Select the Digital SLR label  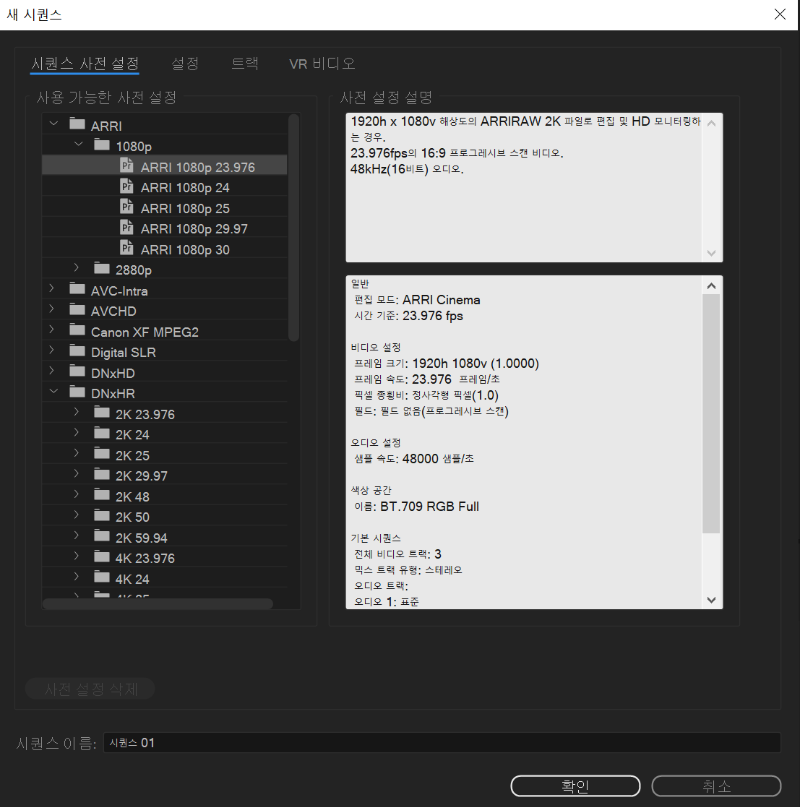coord(124,353)
